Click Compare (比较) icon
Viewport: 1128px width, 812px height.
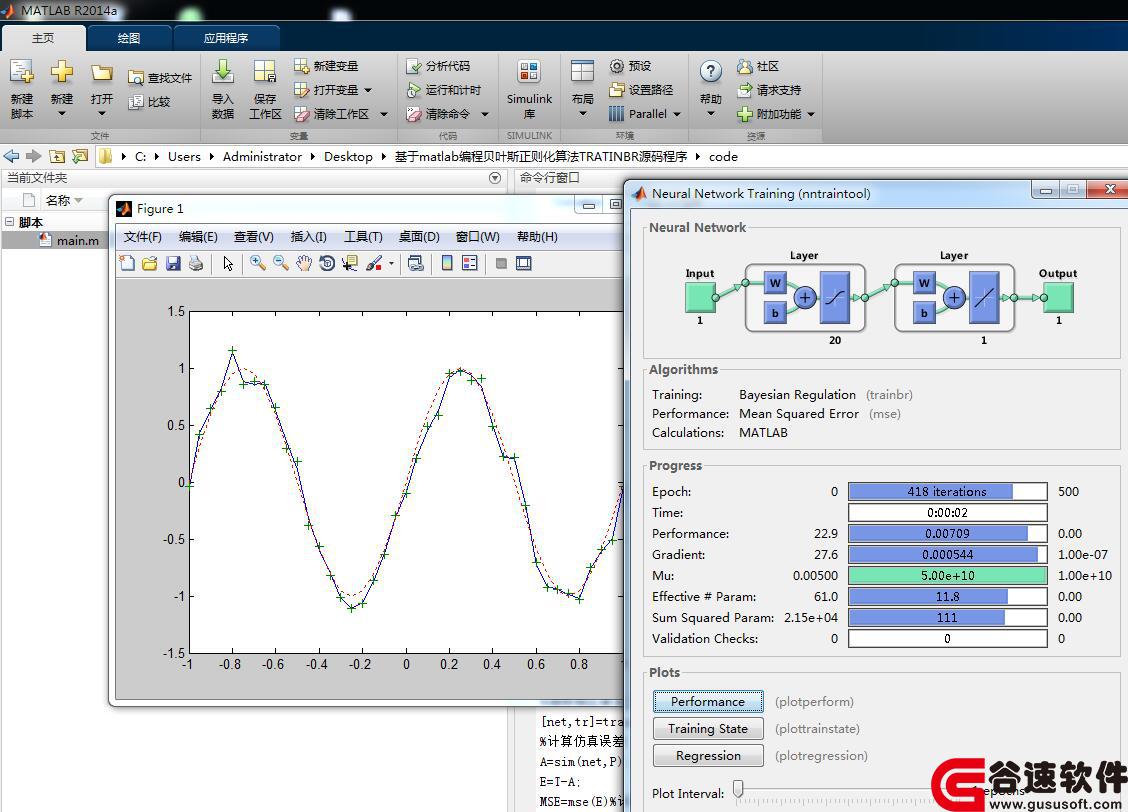point(135,102)
